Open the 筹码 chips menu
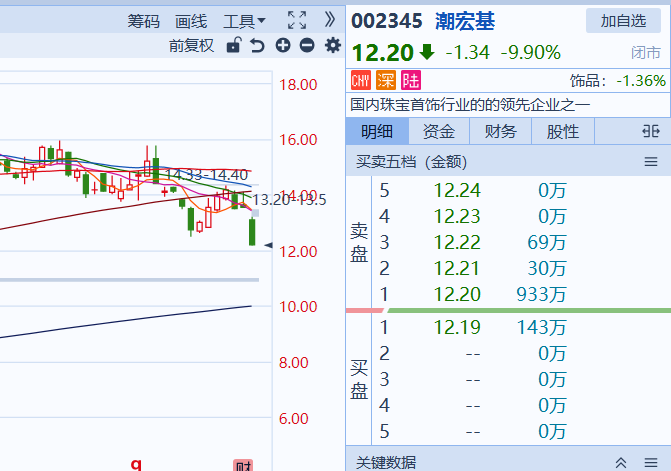 (x=144, y=20)
